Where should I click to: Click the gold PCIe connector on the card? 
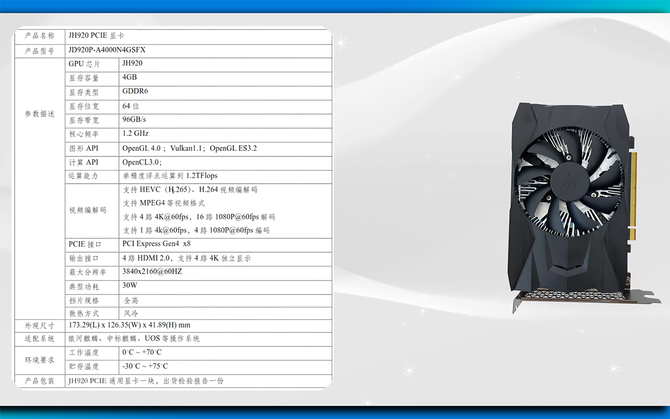[x=633, y=195]
